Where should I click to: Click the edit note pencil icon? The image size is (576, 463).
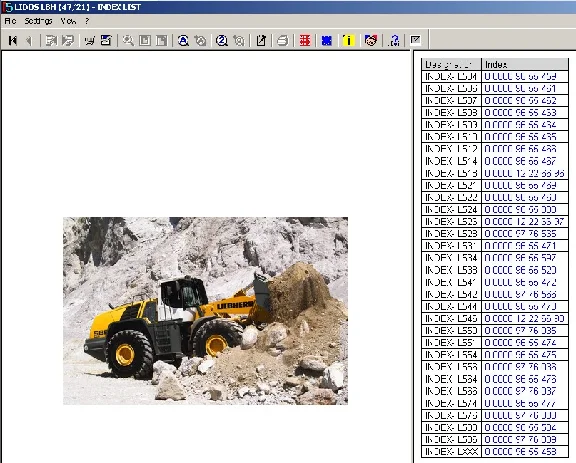click(x=261, y=40)
